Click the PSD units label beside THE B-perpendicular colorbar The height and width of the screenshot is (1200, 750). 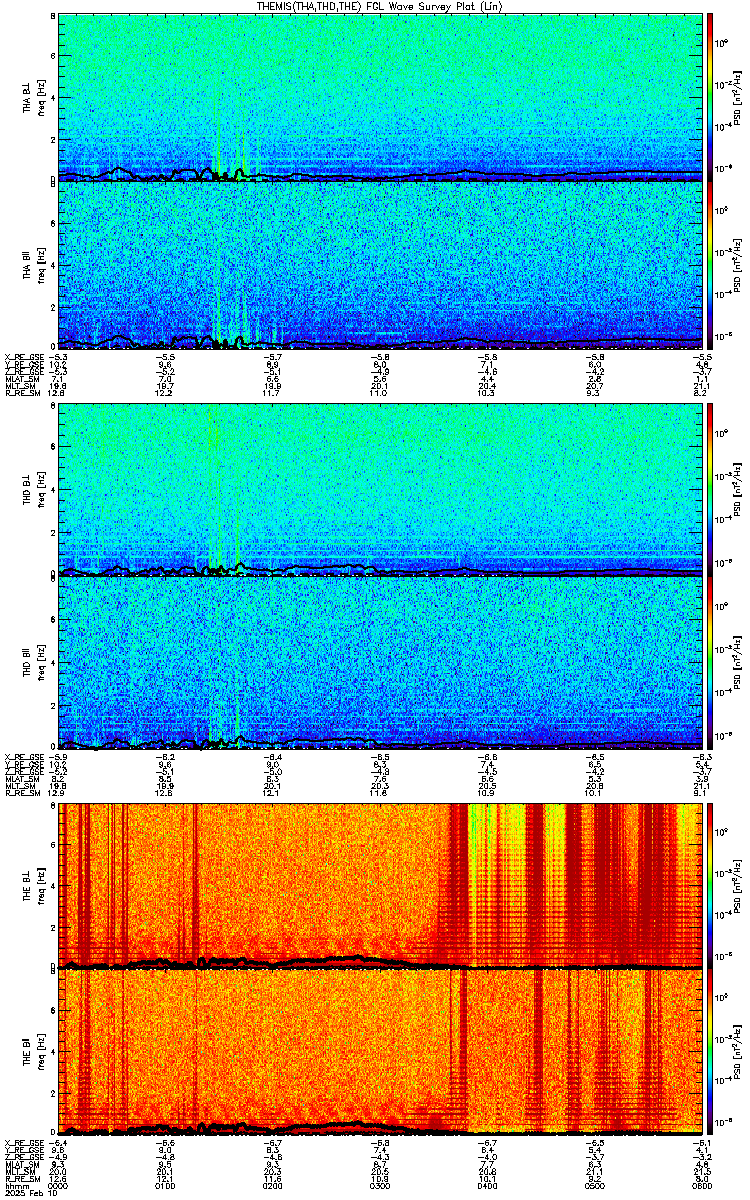tap(738, 885)
